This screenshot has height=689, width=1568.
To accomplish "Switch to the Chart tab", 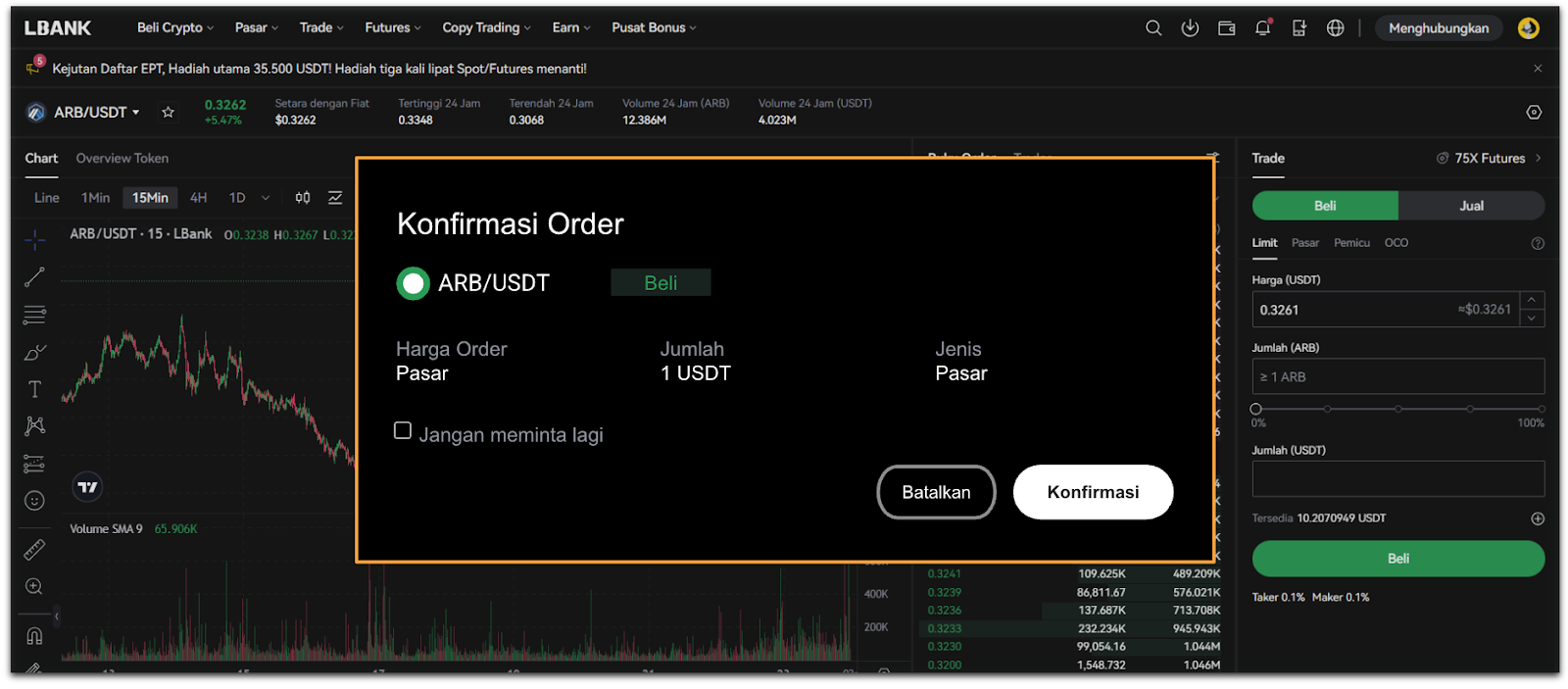I will [x=41, y=159].
